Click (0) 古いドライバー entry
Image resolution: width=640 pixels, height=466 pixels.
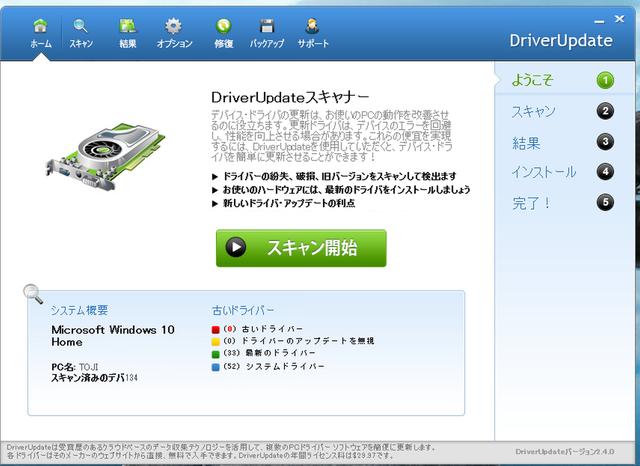pos(263,329)
